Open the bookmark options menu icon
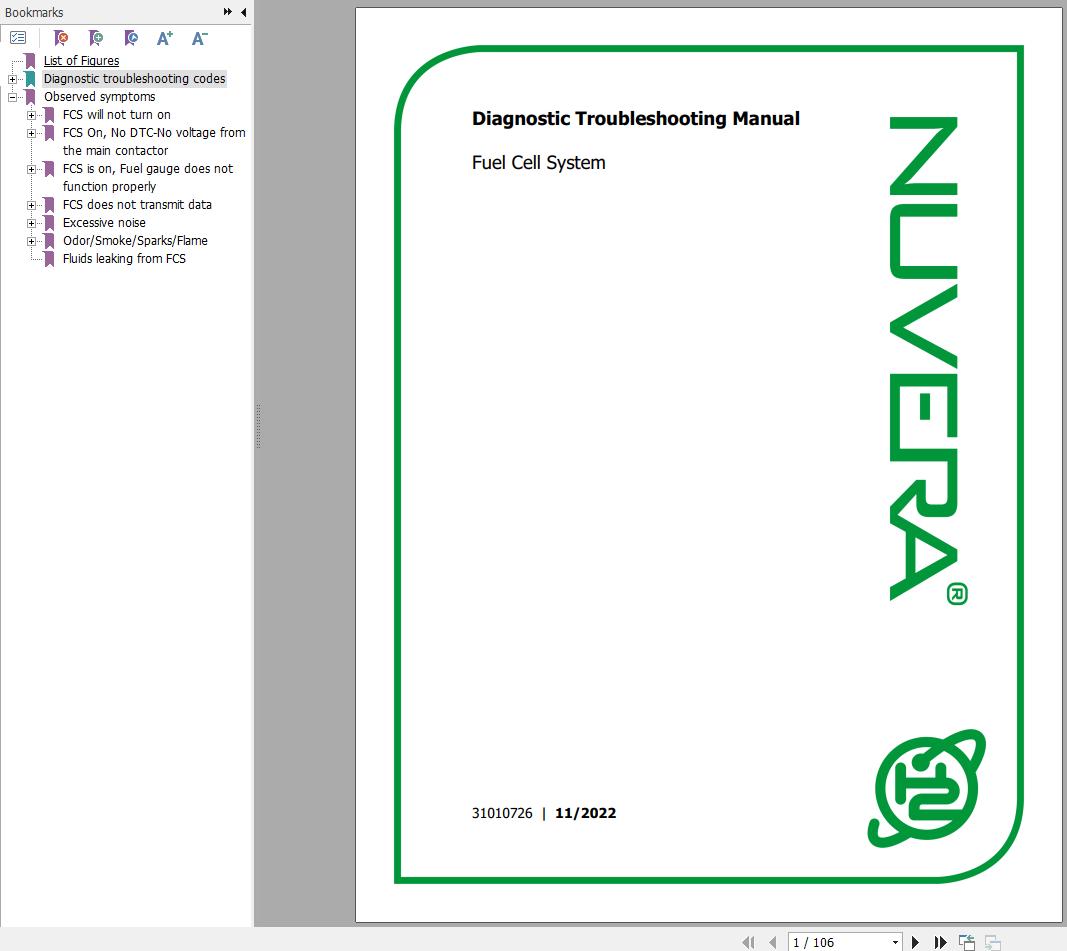The width and height of the screenshot is (1067, 951). 18,37
